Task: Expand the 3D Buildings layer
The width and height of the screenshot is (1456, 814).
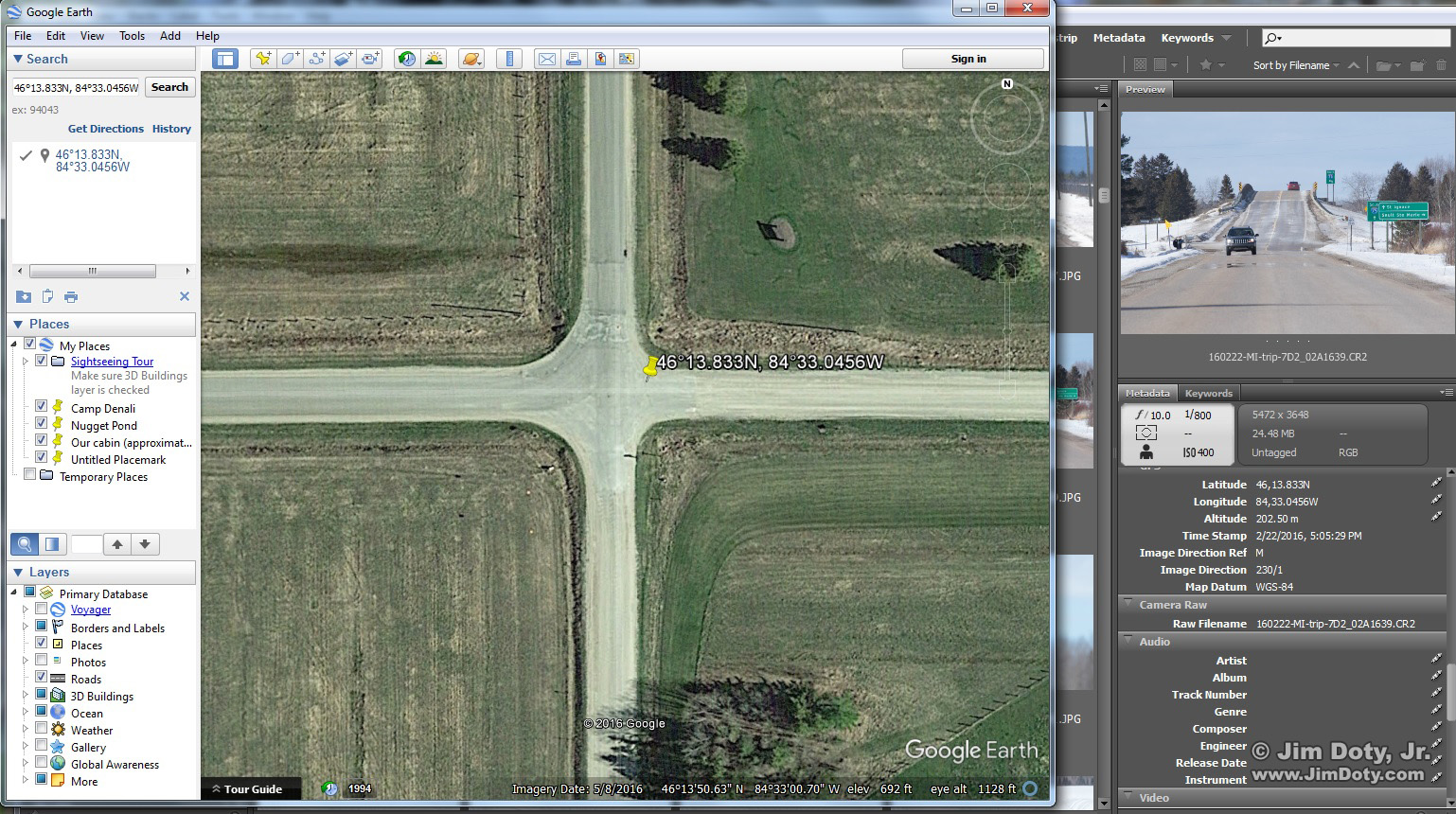Action: click(26, 695)
